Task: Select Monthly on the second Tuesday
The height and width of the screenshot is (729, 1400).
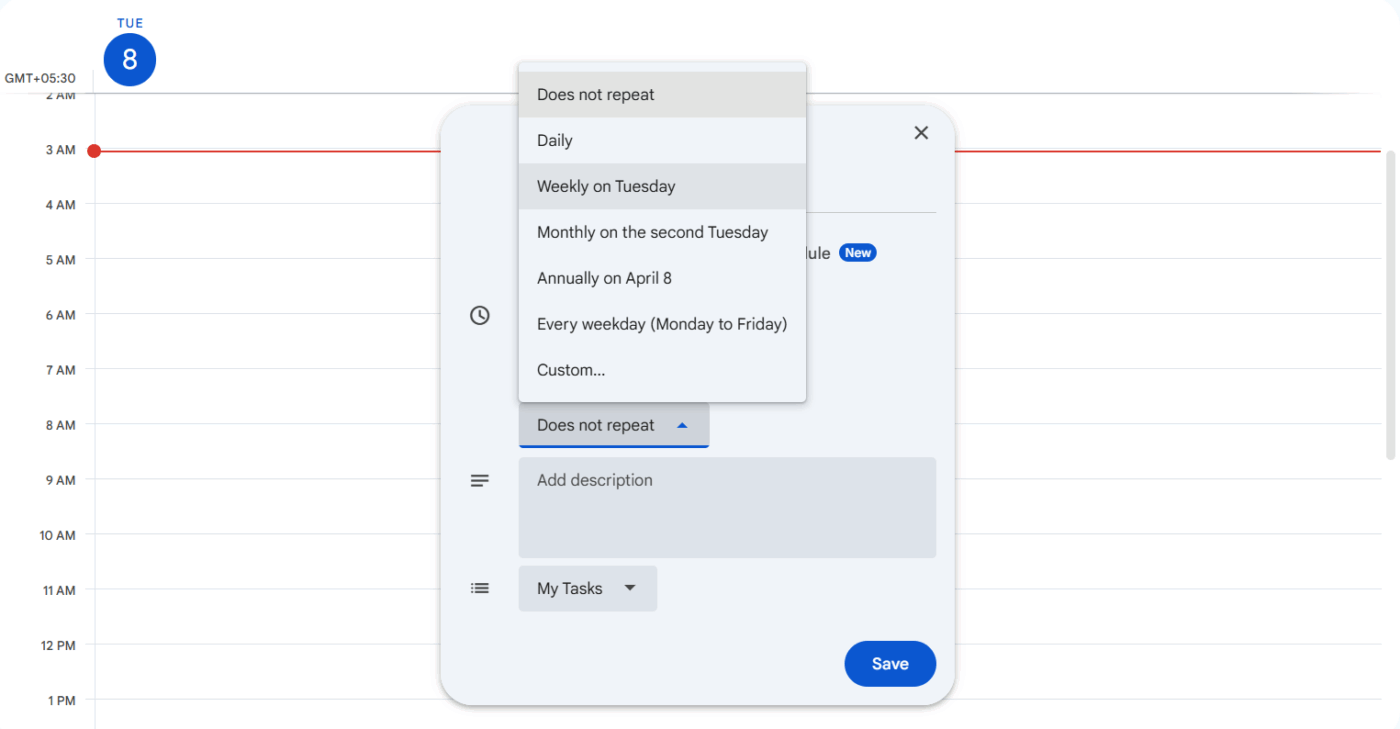Action: (x=652, y=232)
